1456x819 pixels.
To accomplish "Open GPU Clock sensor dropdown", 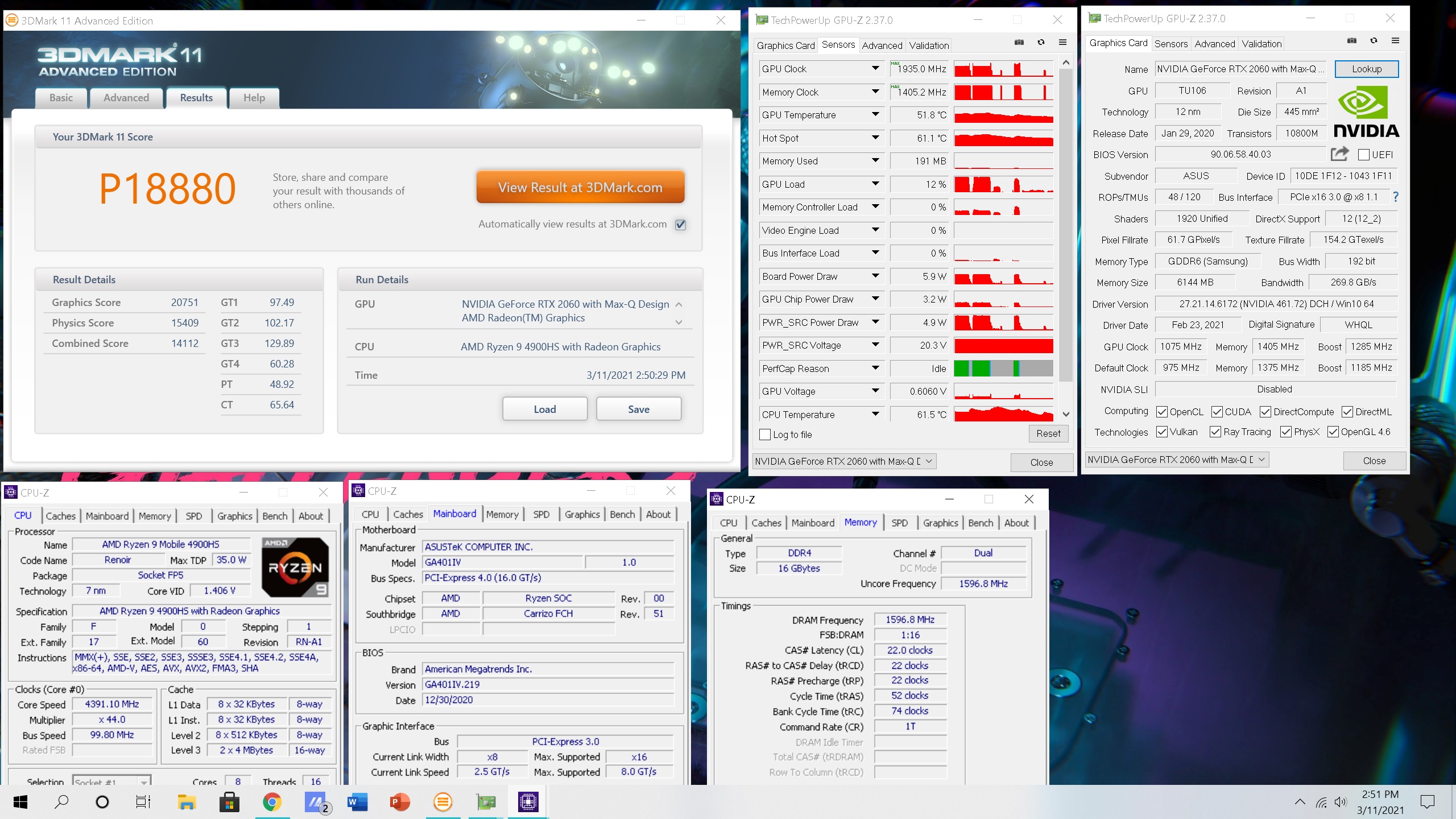I will coord(875,69).
